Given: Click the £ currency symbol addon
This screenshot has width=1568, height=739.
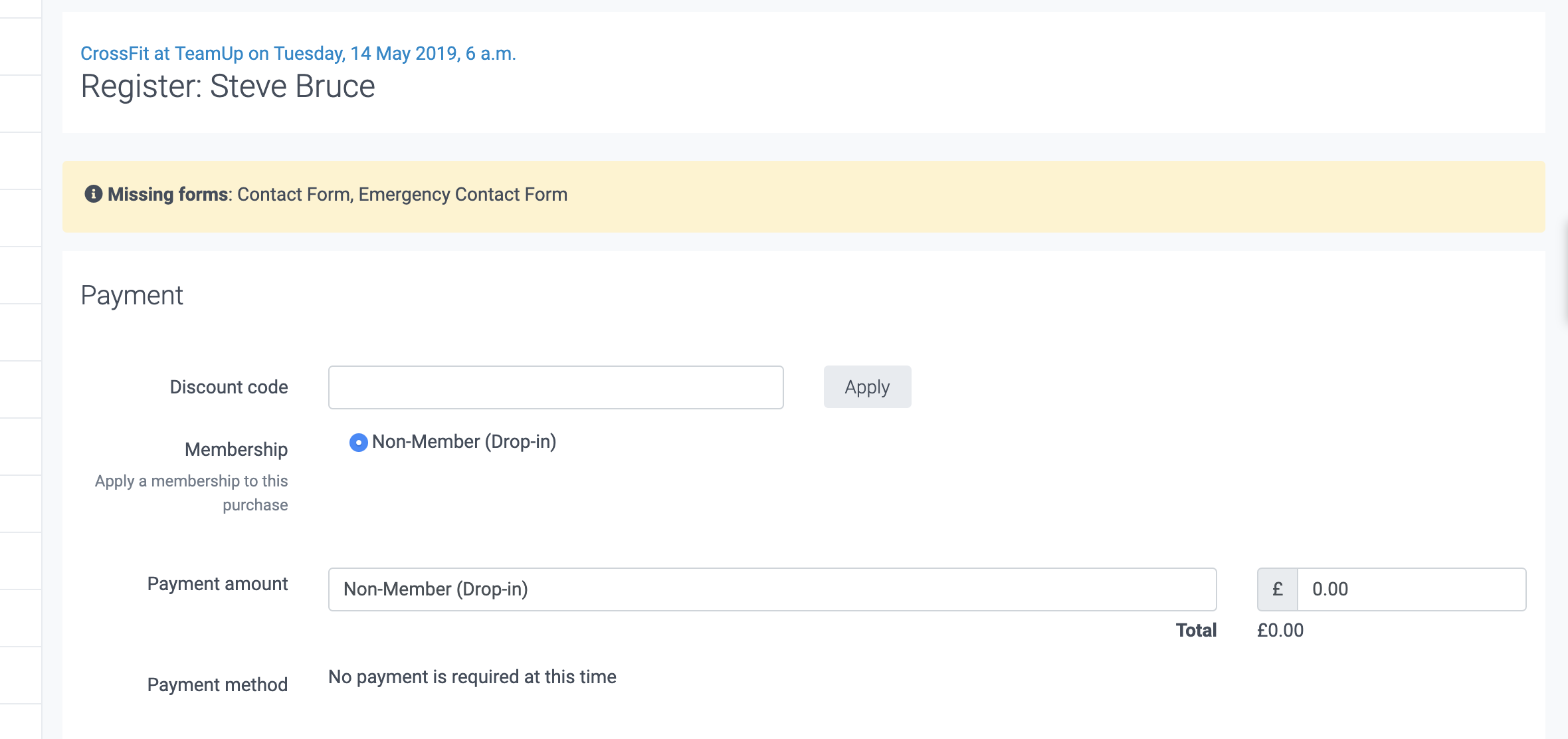Looking at the screenshot, I should coord(1277,589).
